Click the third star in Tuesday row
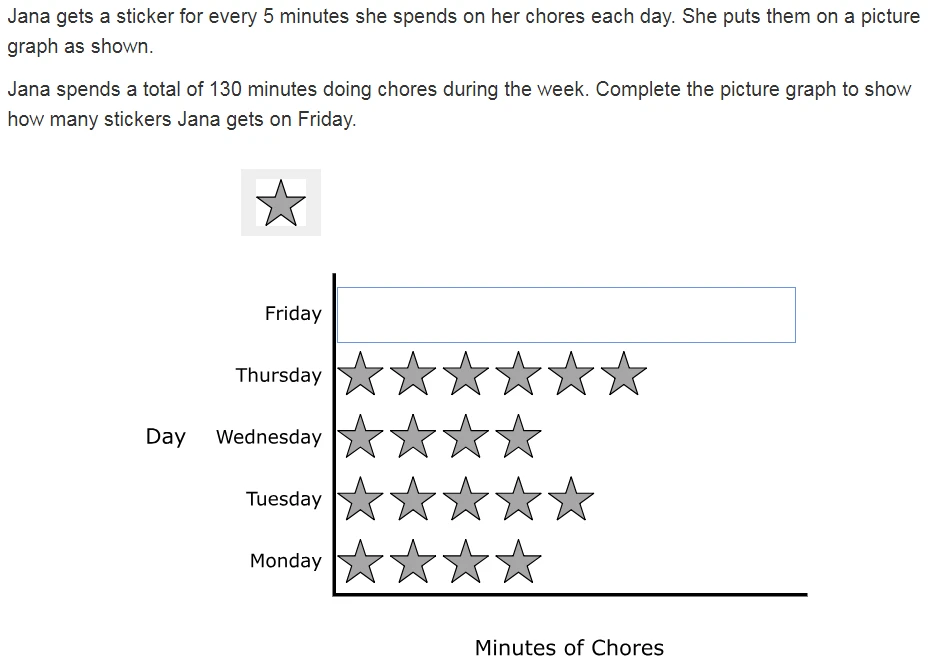The height and width of the screenshot is (662, 935). tap(466, 499)
